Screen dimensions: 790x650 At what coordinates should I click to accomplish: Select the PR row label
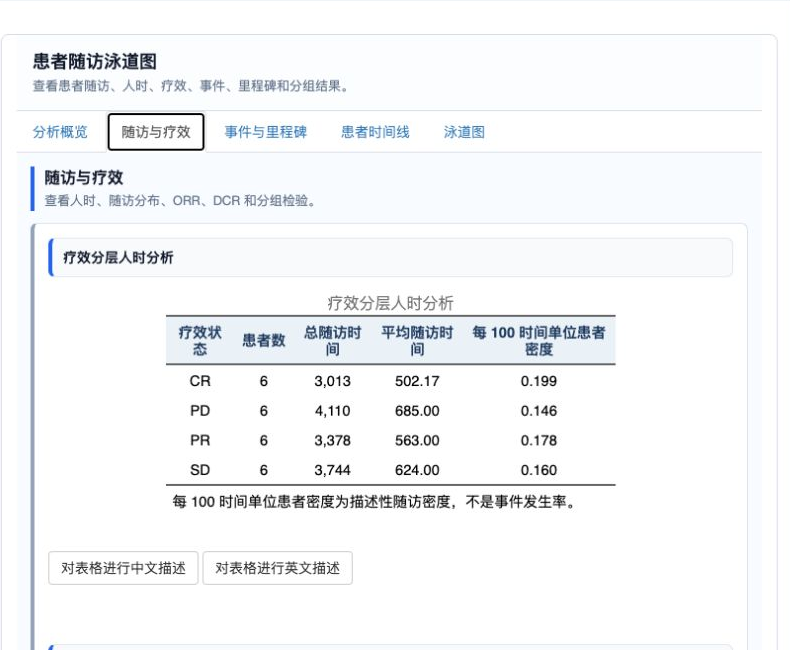click(x=200, y=440)
